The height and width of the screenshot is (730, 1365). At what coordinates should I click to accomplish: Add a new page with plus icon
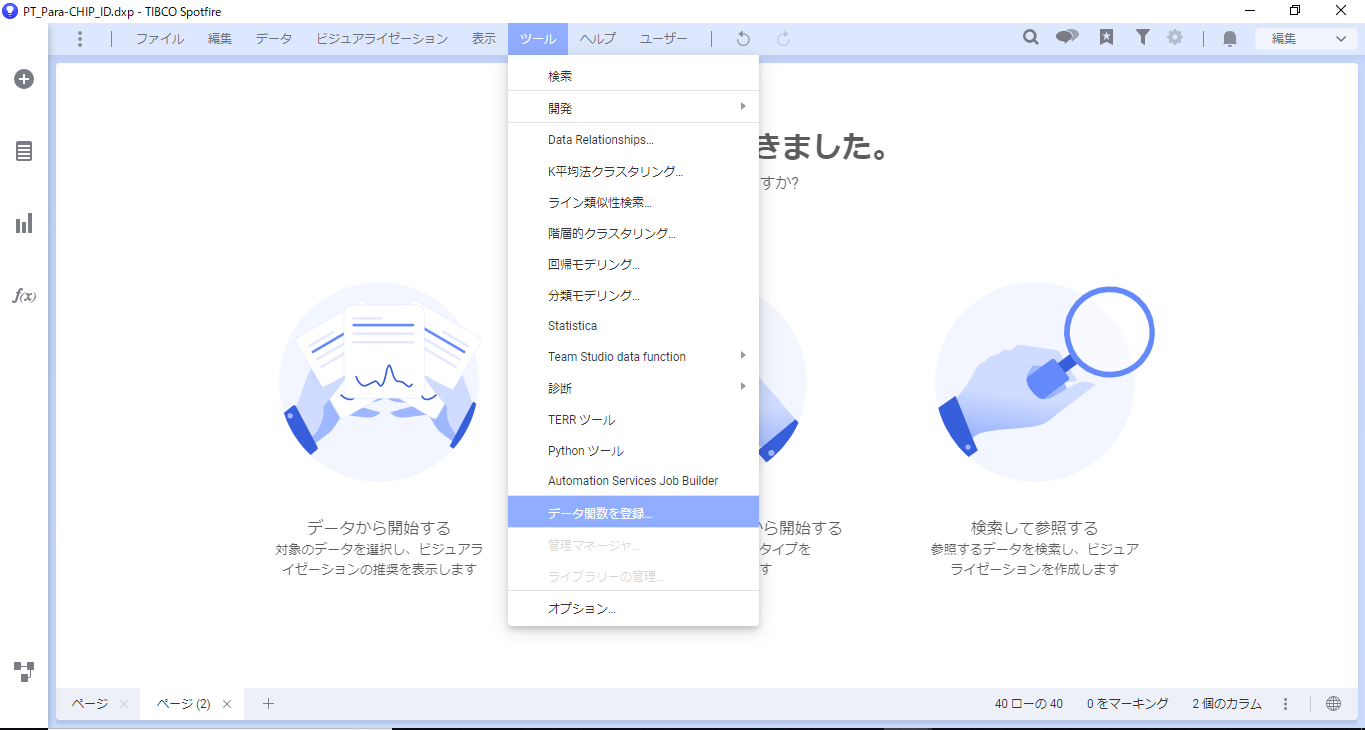point(268,703)
